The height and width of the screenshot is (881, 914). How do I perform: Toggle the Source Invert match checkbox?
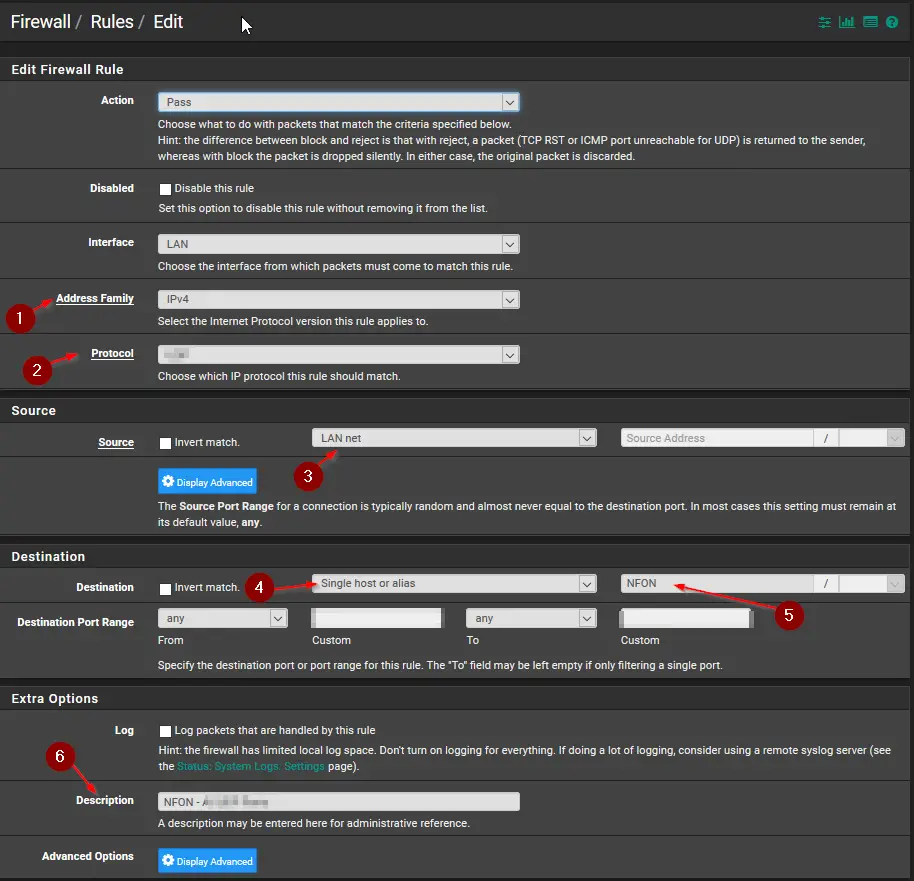(166, 443)
